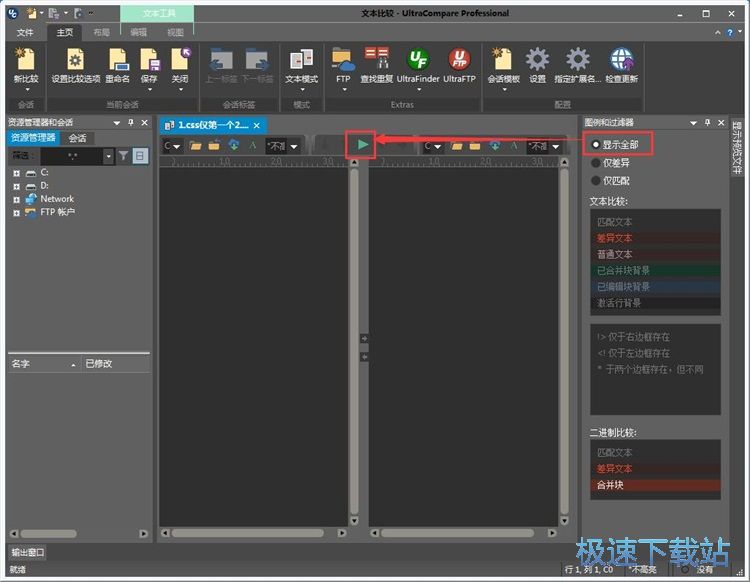Select the 仅差异 radio button
Screen dimensions: 750x582
(596, 162)
